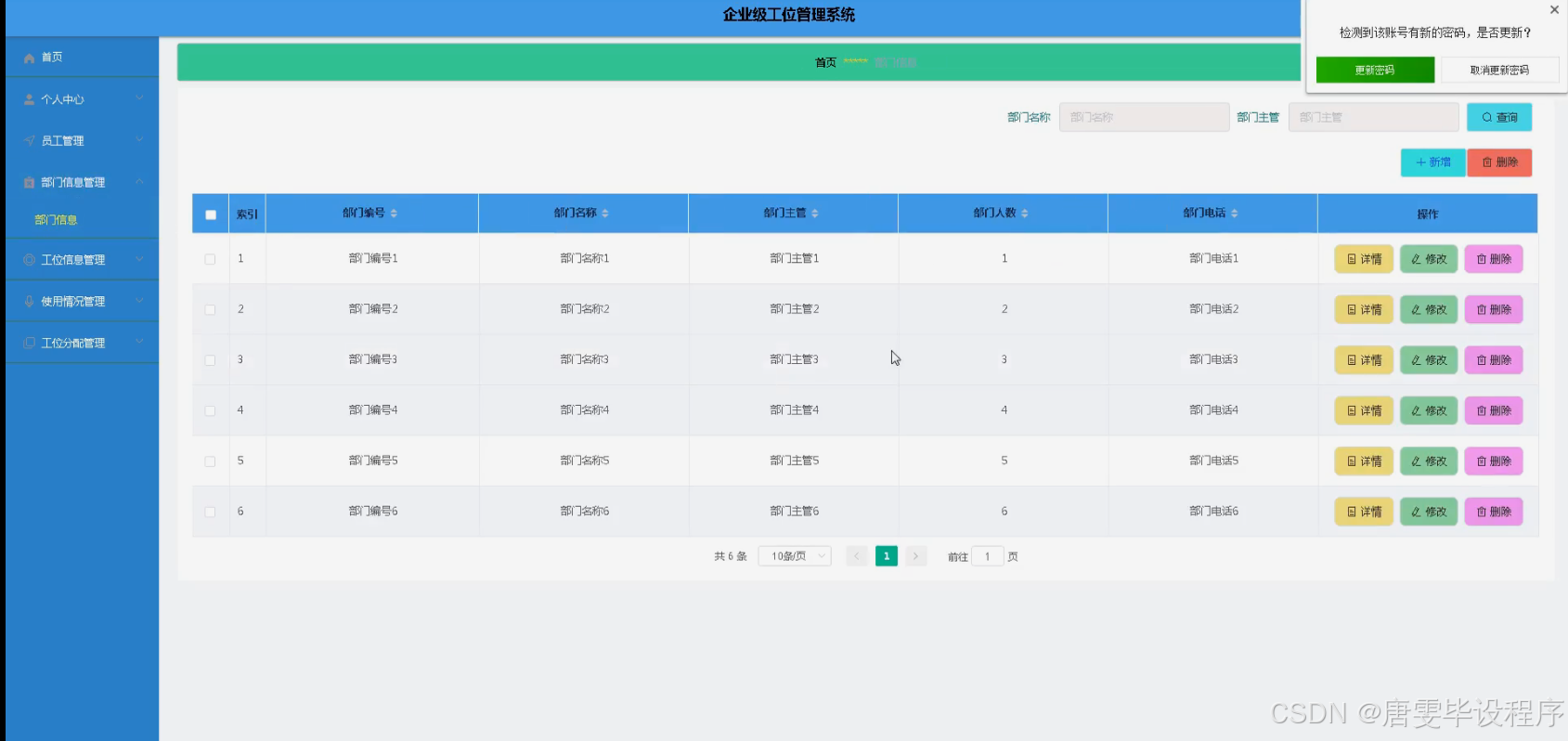
Task: Expand 员工管理 menu chevron
Action: click(x=139, y=140)
